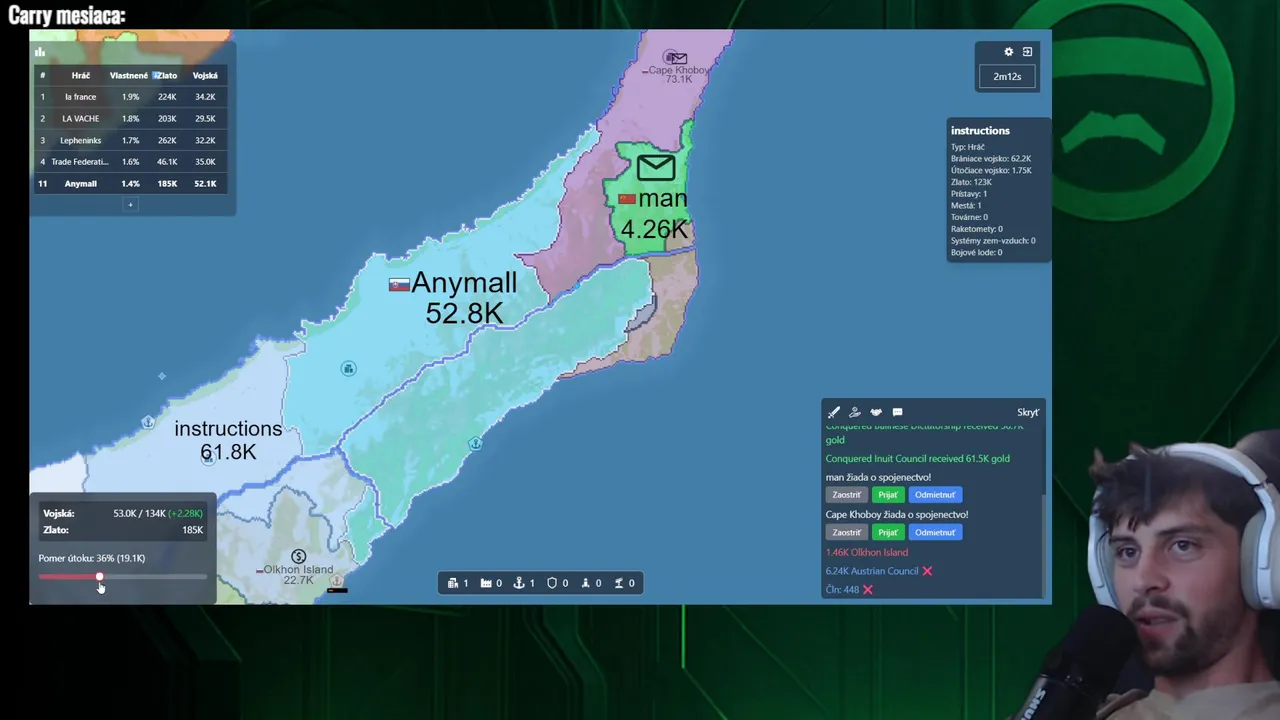Image resolution: width=1280 pixels, height=720 pixels.
Task: Click the red flag beside man
Action: pos(627,199)
